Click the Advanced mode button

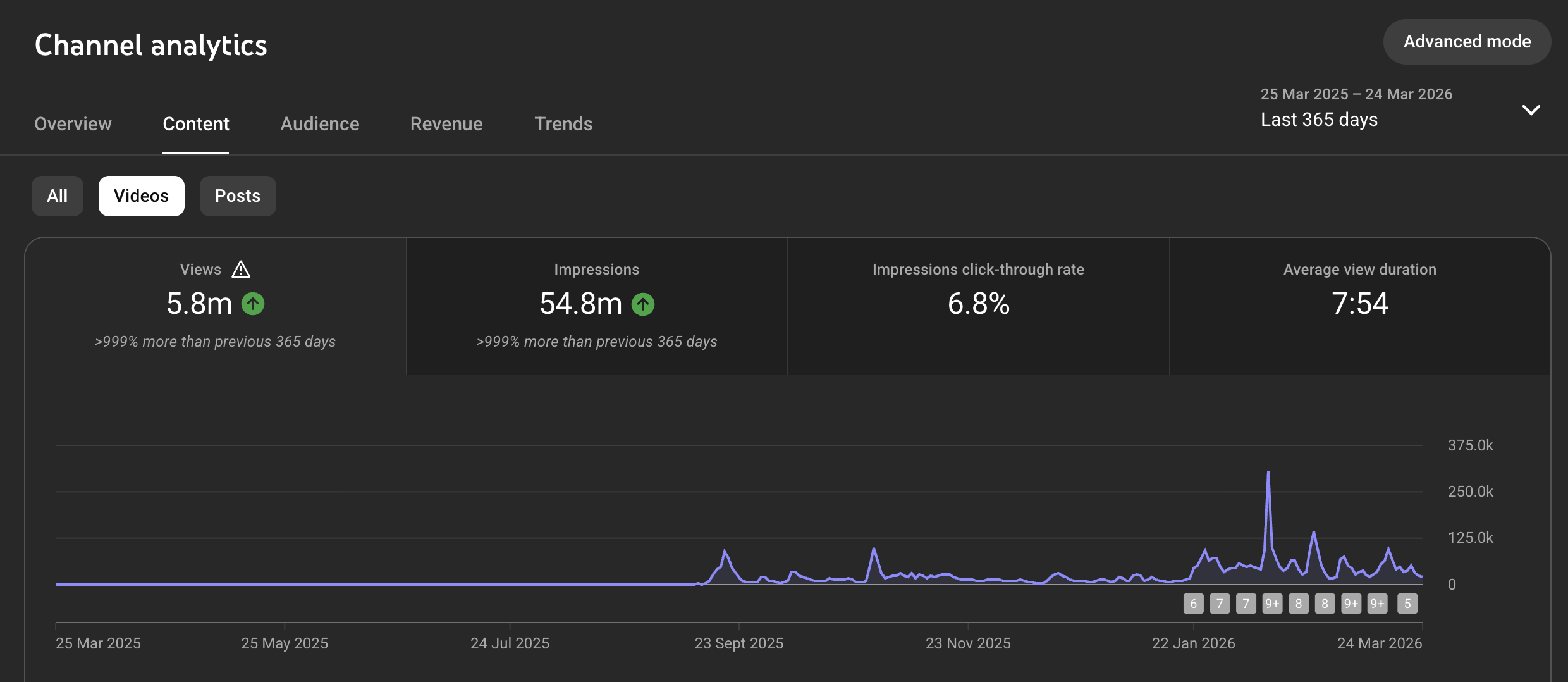pyautogui.click(x=1467, y=42)
